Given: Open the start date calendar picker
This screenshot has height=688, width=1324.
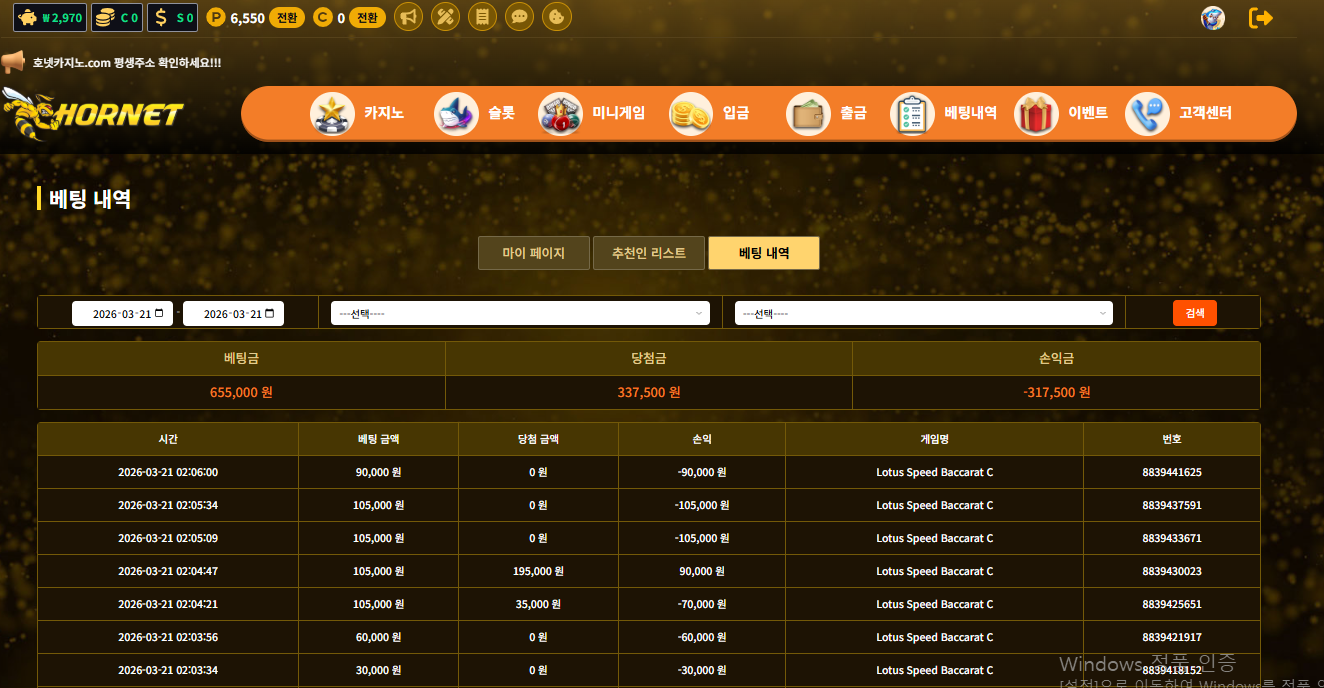Looking at the screenshot, I should (x=158, y=313).
